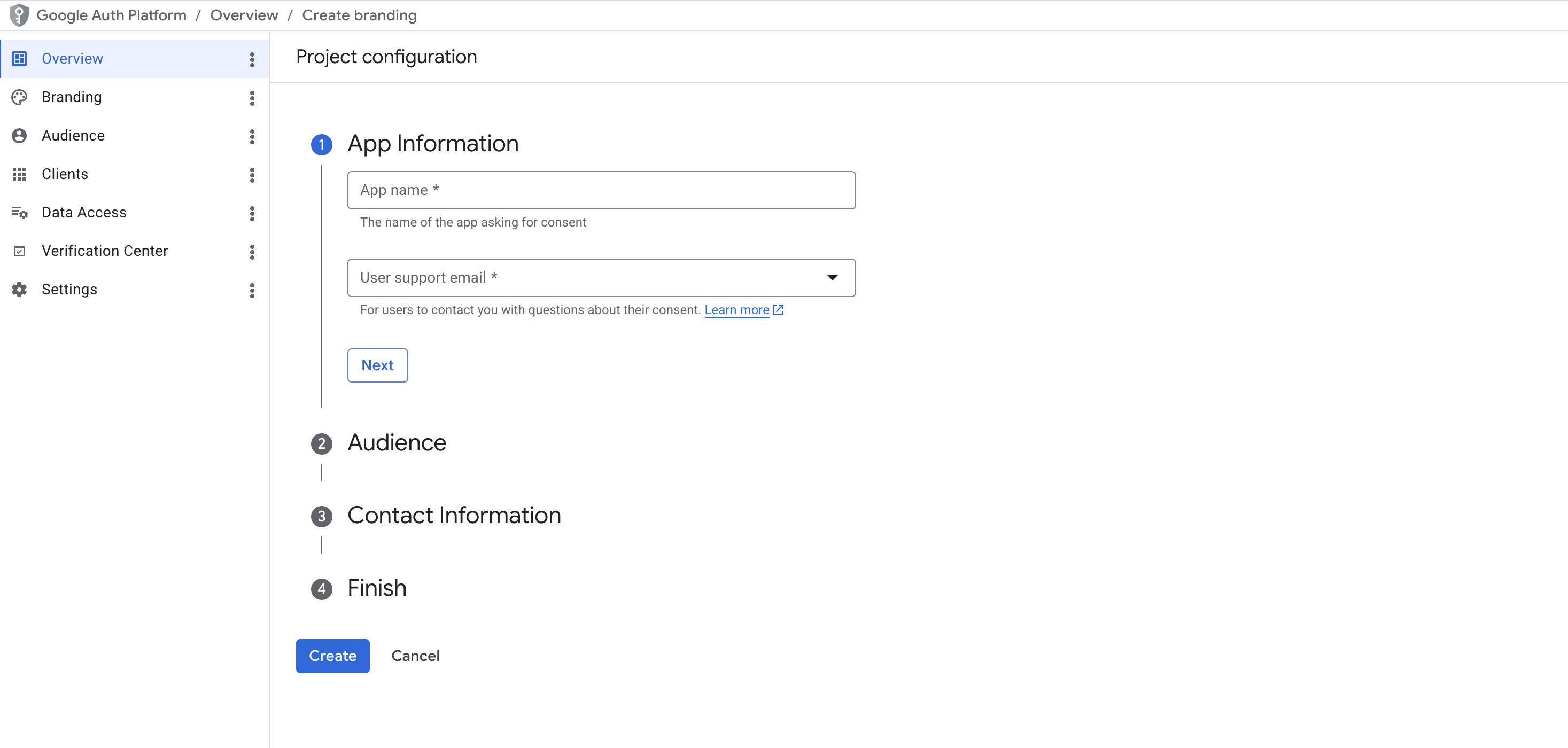Go to Branding in the sidebar
This screenshot has width=1568, height=748.
135,97
